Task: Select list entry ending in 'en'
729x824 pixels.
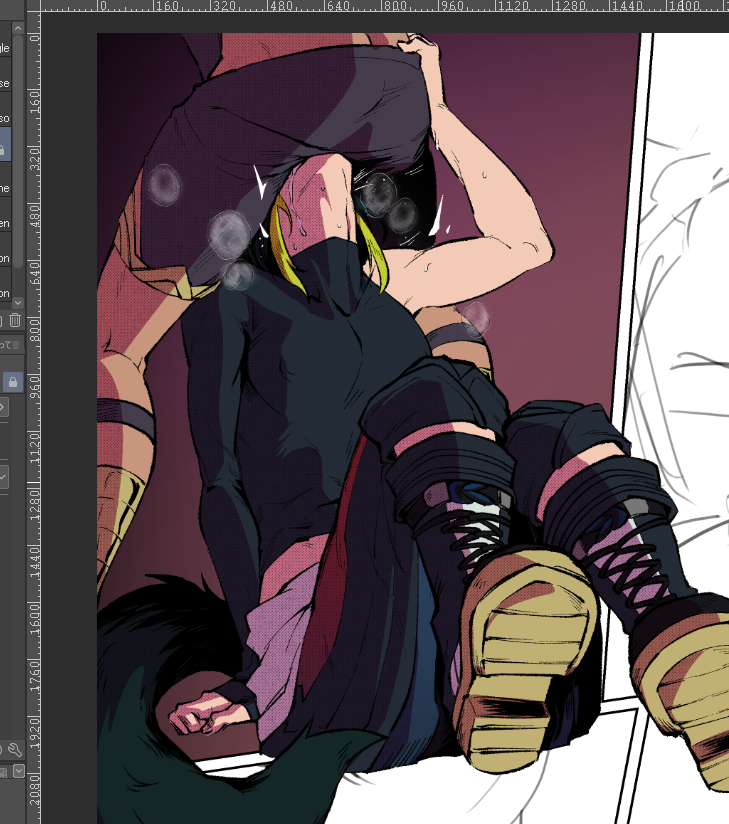Action: pyautogui.click(x=5, y=223)
